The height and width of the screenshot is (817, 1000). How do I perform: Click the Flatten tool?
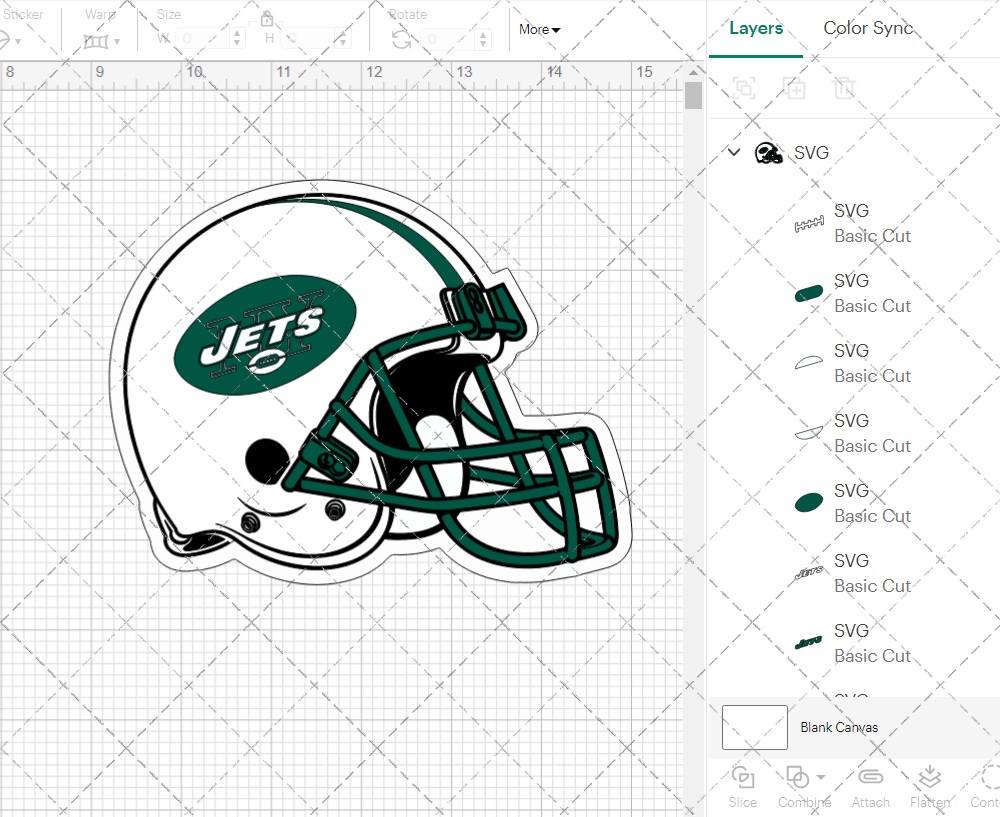(x=930, y=787)
